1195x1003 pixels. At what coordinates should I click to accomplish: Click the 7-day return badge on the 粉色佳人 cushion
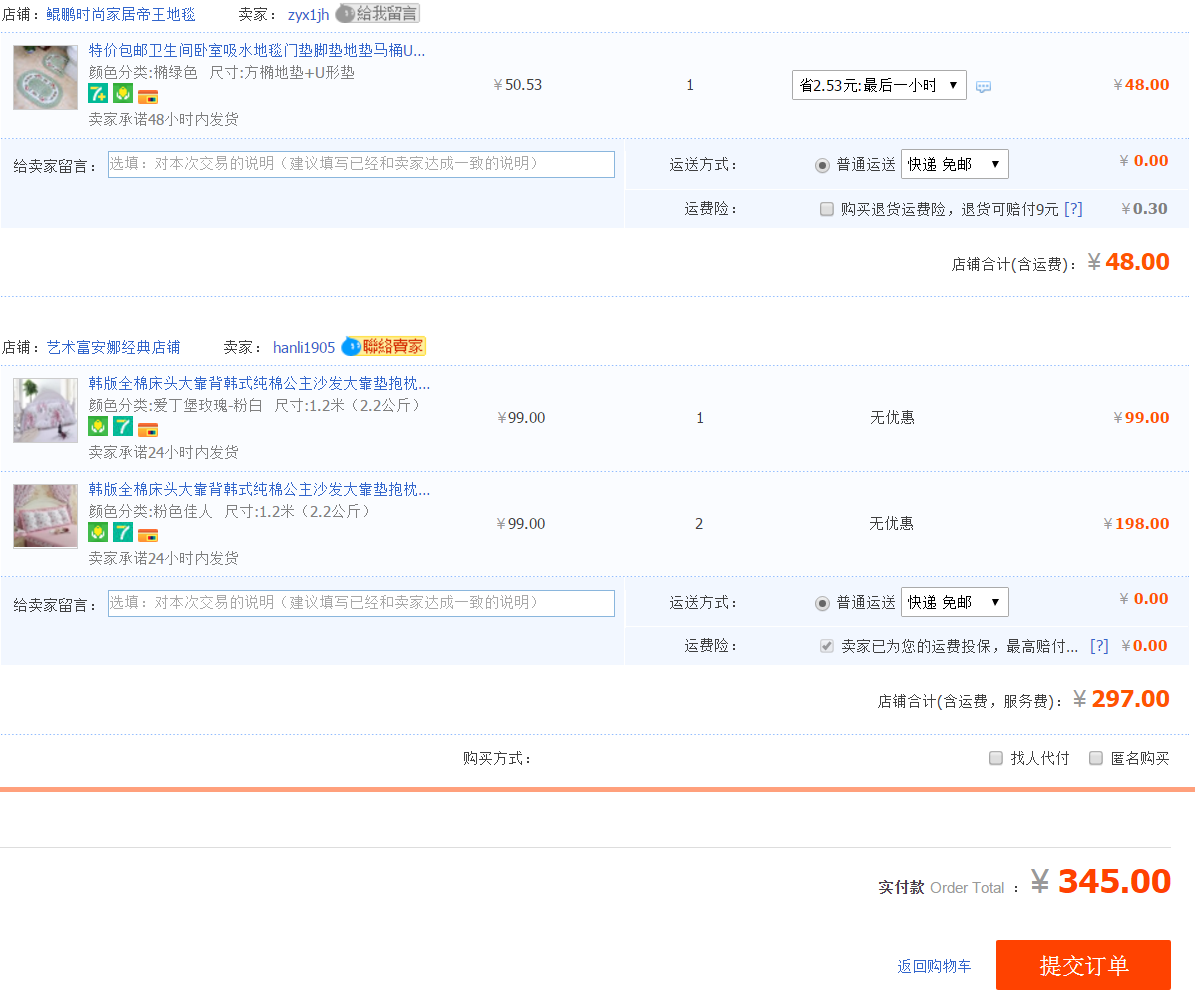[123, 532]
